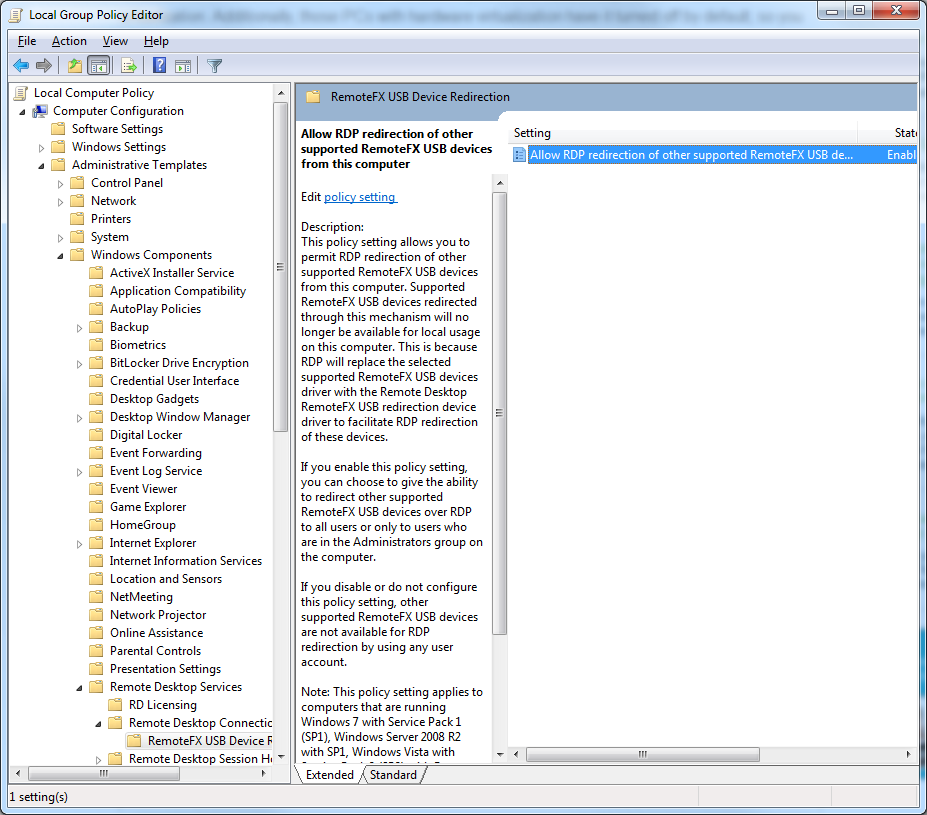Select the Event Viewer folder in tree

(143, 489)
